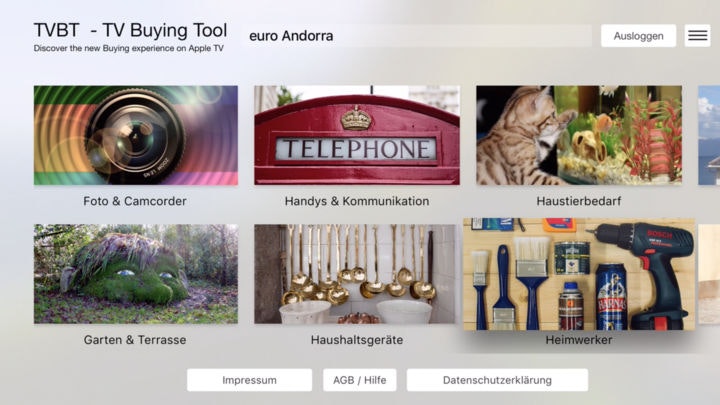
Task: Click the Haushaltsgeräte category label
Action: [x=357, y=340]
